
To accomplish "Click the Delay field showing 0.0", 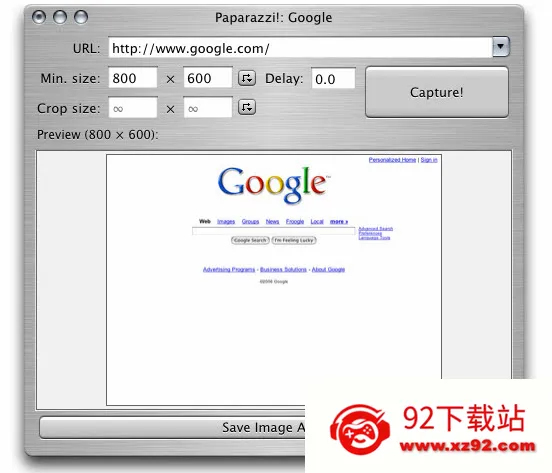I will tap(333, 78).
